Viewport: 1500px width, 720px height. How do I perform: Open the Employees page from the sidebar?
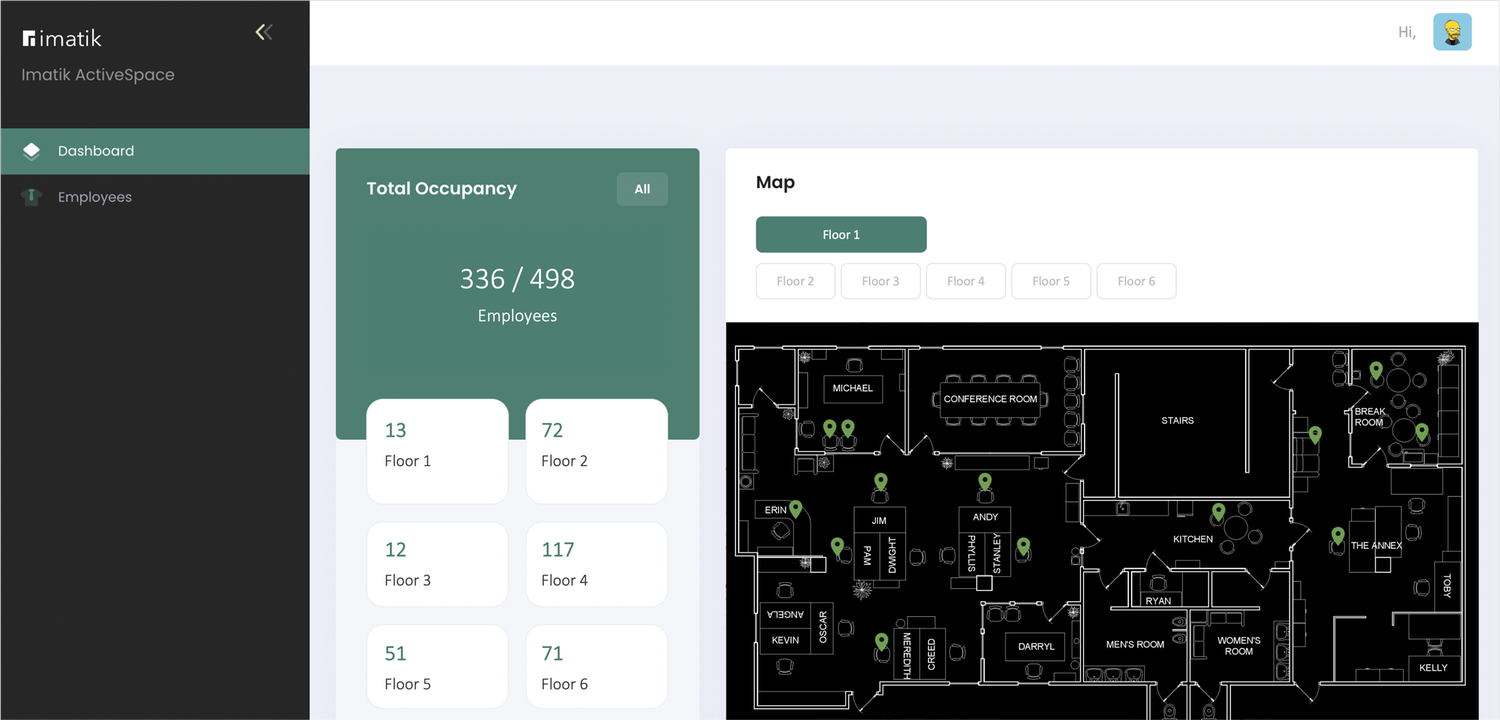pyautogui.click(x=95, y=197)
